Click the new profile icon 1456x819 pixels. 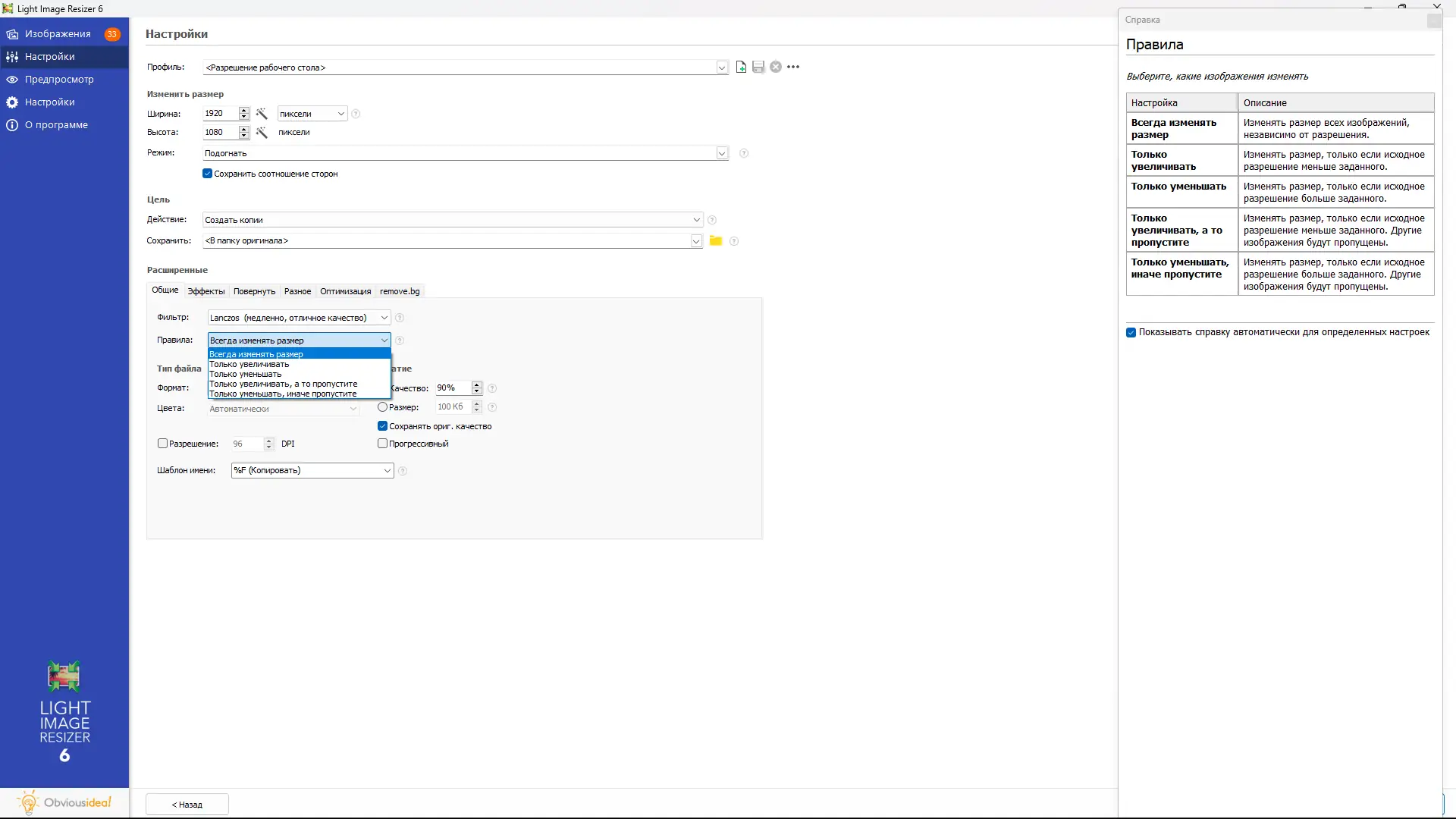coord(741,67)
